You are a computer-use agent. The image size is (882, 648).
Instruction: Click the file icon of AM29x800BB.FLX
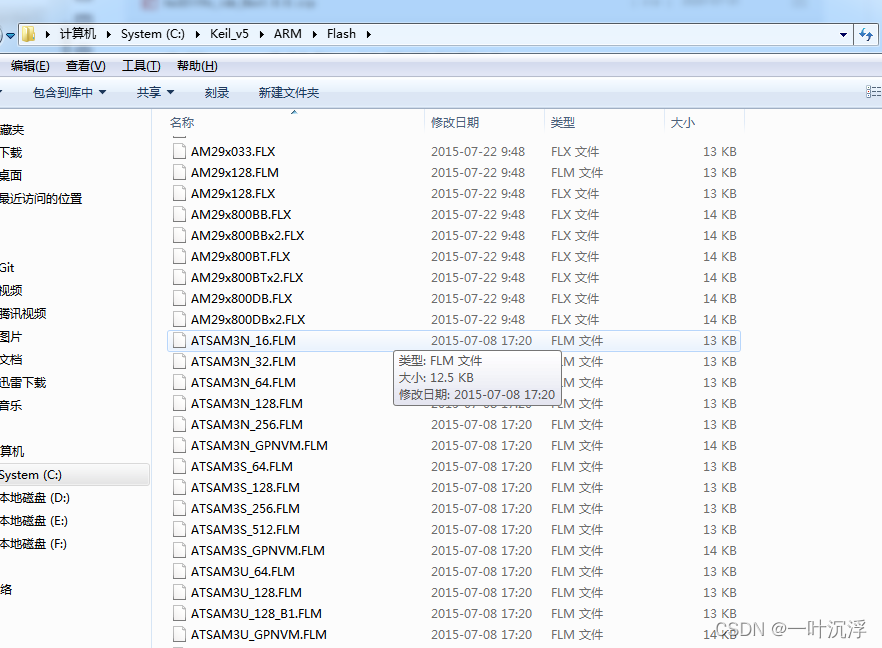pyautogui.click(x=179, y=214)
